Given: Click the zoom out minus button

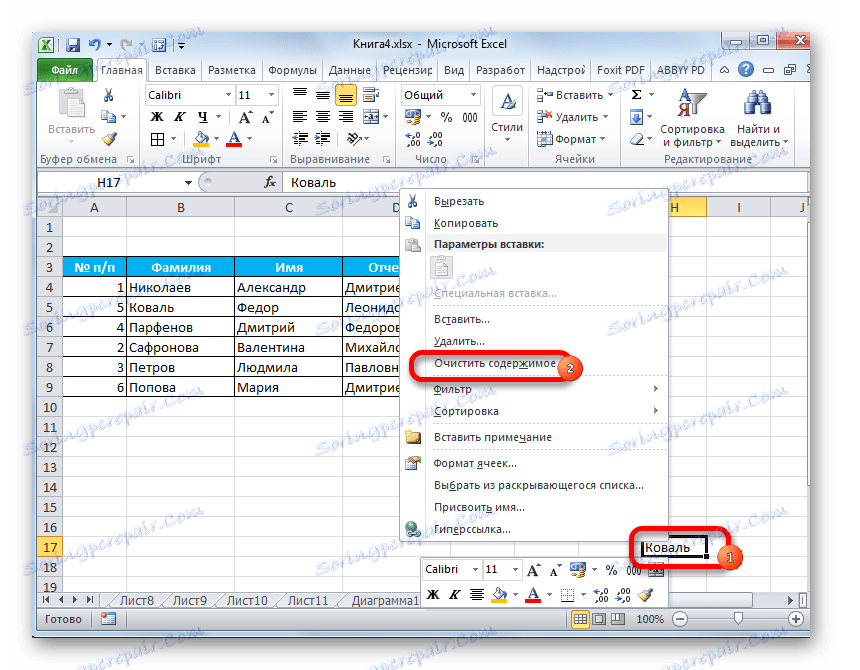Looking at the screenshot, I should (x=680, y=619).
